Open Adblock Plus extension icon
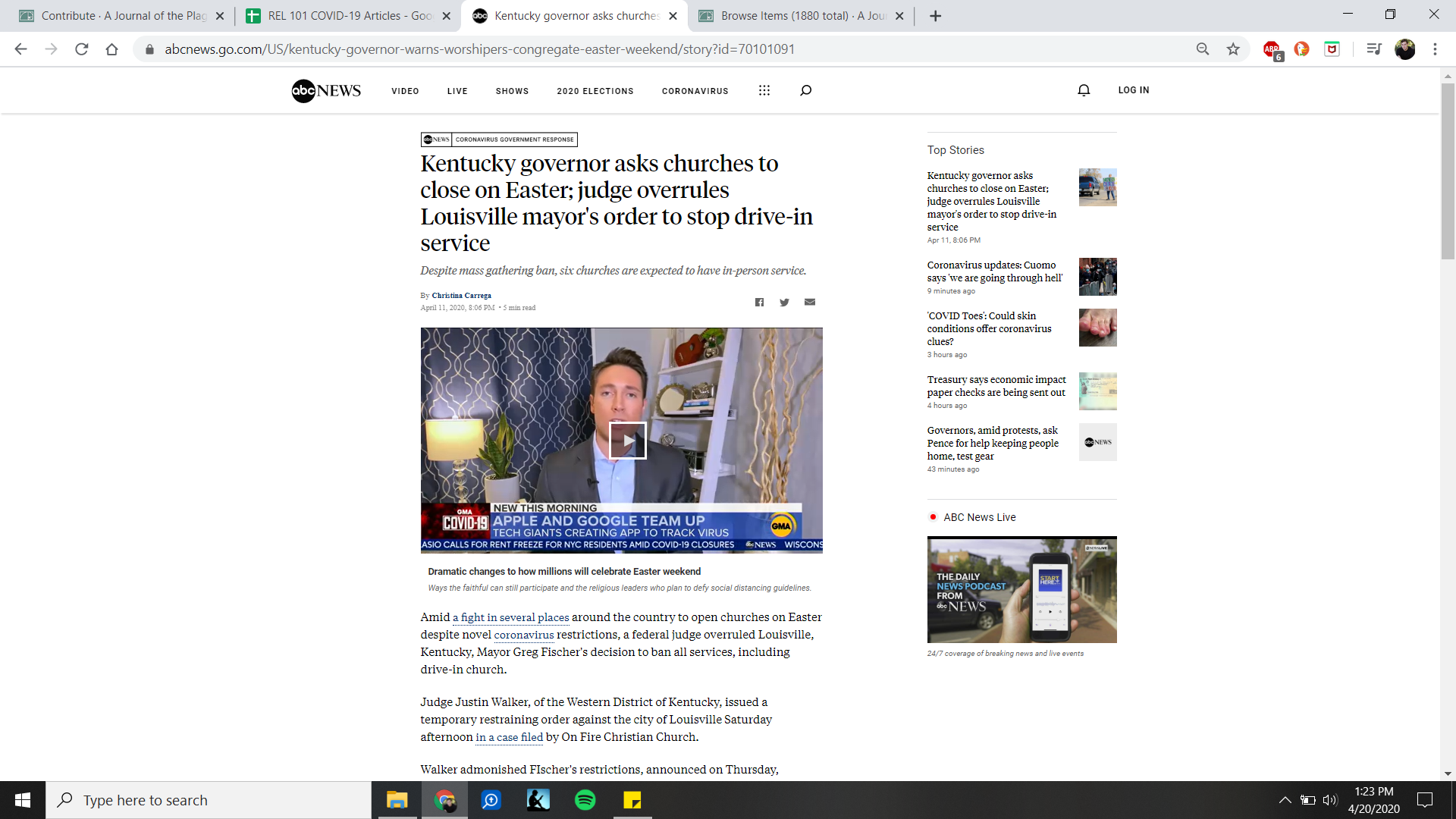The width and height of the screenshot is (1456, 819). click(1272, 49)
